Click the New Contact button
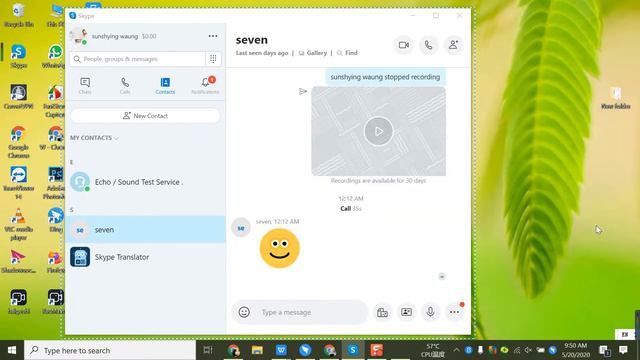The image size is (640, 360). coord(145,116)
